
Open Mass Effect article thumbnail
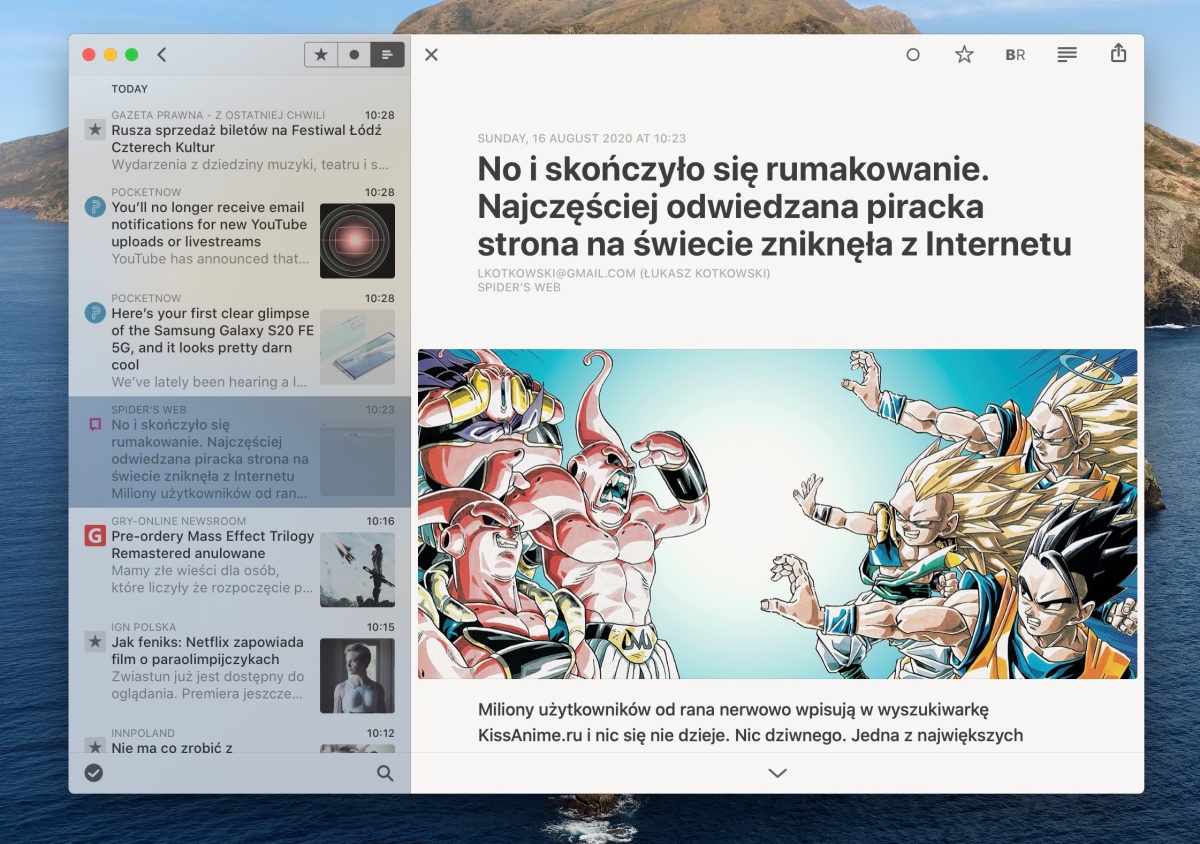(357, 569)
